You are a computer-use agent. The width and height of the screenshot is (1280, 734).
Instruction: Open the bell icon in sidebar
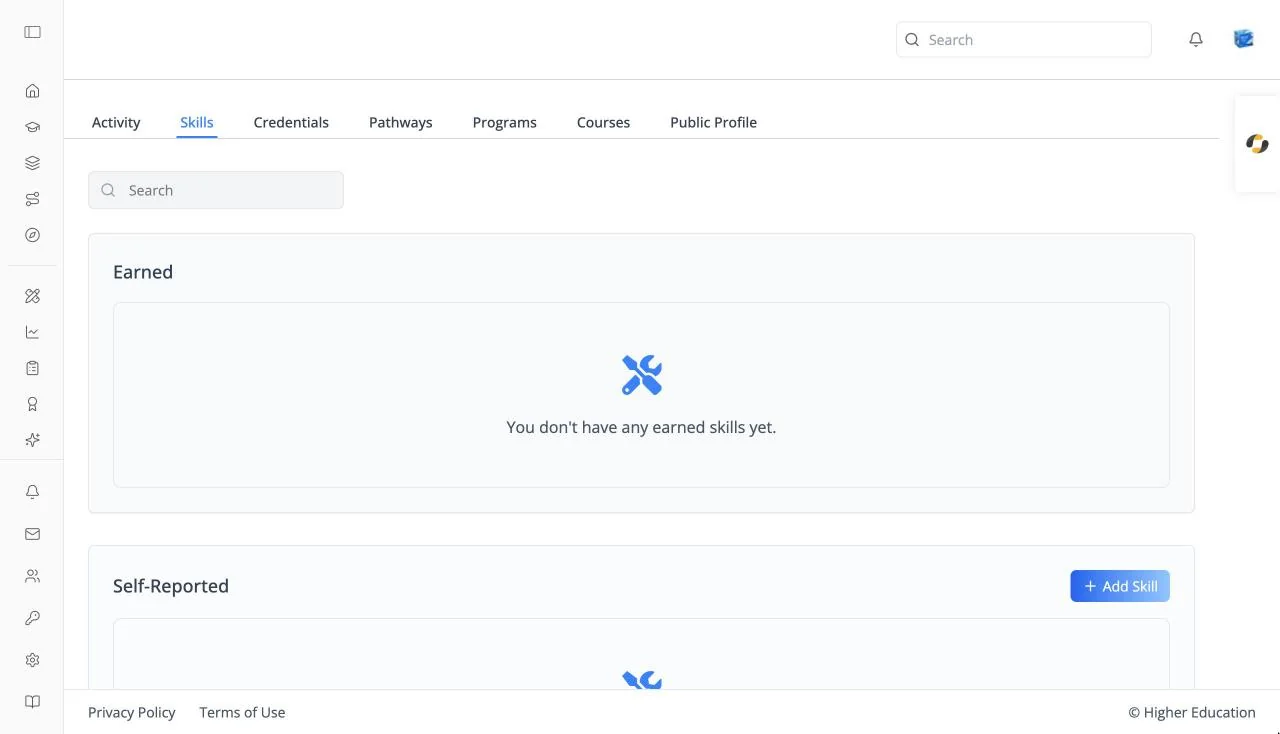click(x=33, y=492)
